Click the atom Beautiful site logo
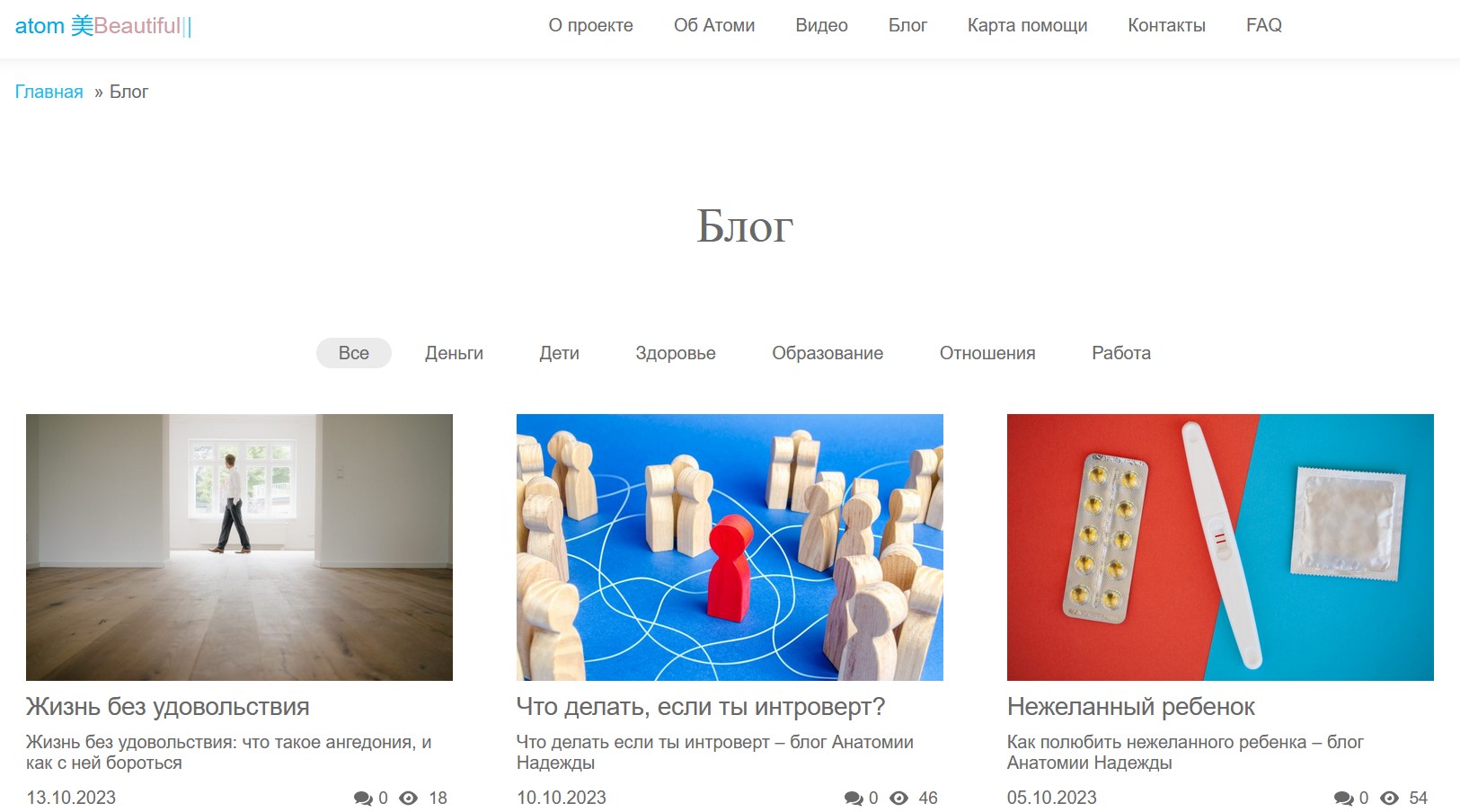The image size is (1460, 812). point(103,26)
